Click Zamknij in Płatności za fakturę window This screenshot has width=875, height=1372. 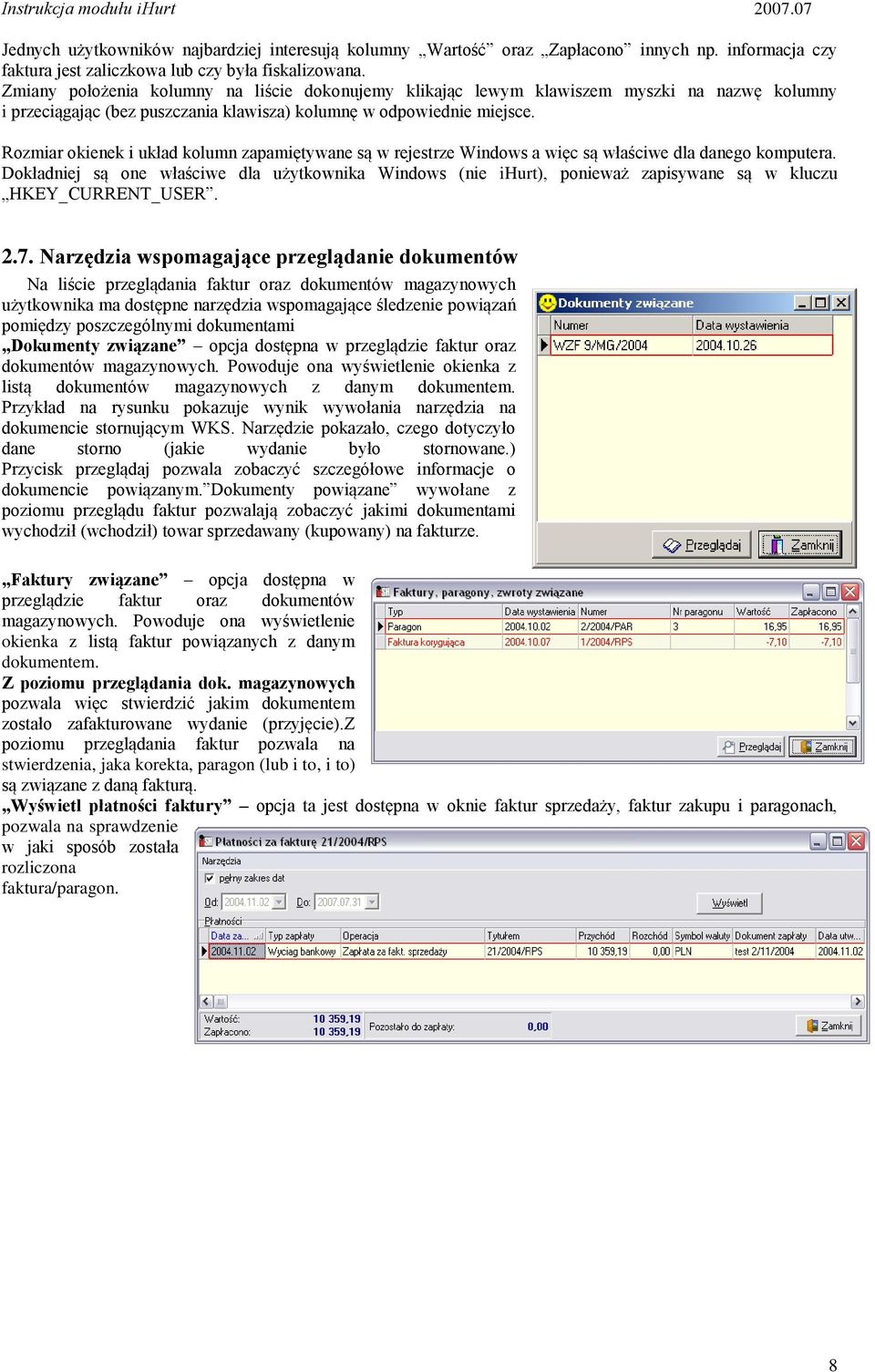click(x=829, y=1026)
